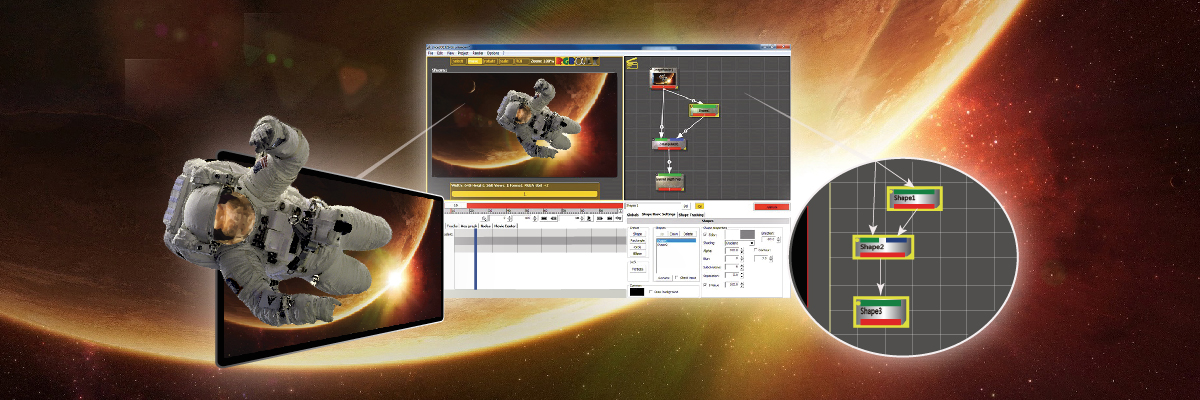Select the Shape1 node in the node graph
The height and width of the screenshot is (400, 1200).
(704, 109)
